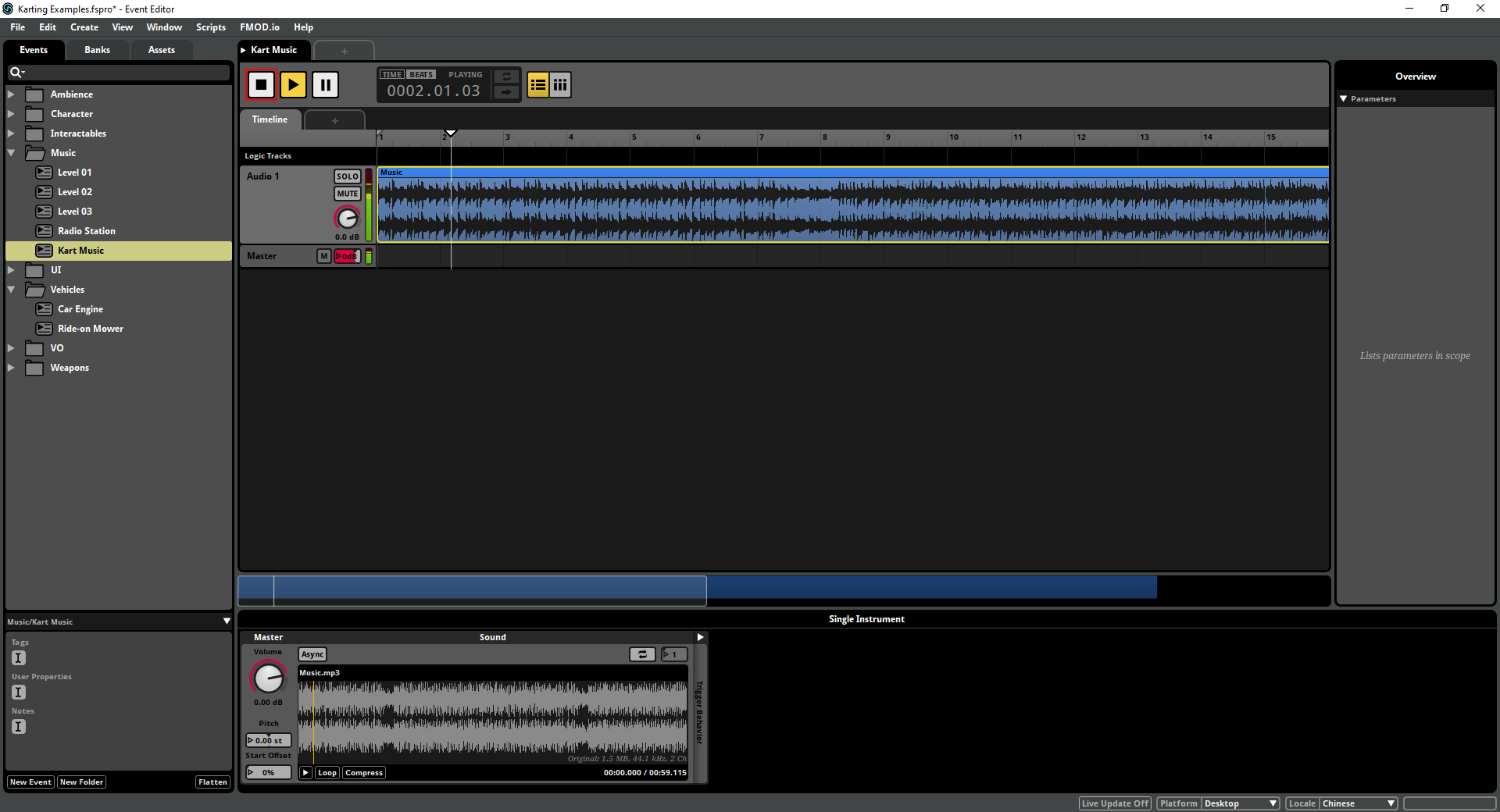Collapse the Music folder arrow

[x=11, y=153]
